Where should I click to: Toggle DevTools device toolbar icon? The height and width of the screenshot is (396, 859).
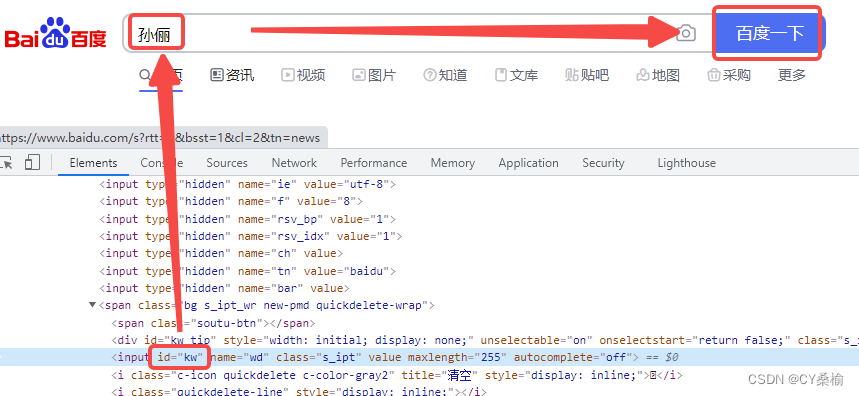click(32, 163)
